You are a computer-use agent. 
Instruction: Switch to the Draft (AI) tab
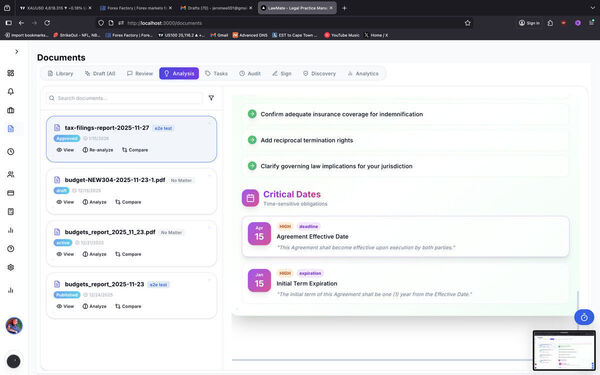point(100,73)
